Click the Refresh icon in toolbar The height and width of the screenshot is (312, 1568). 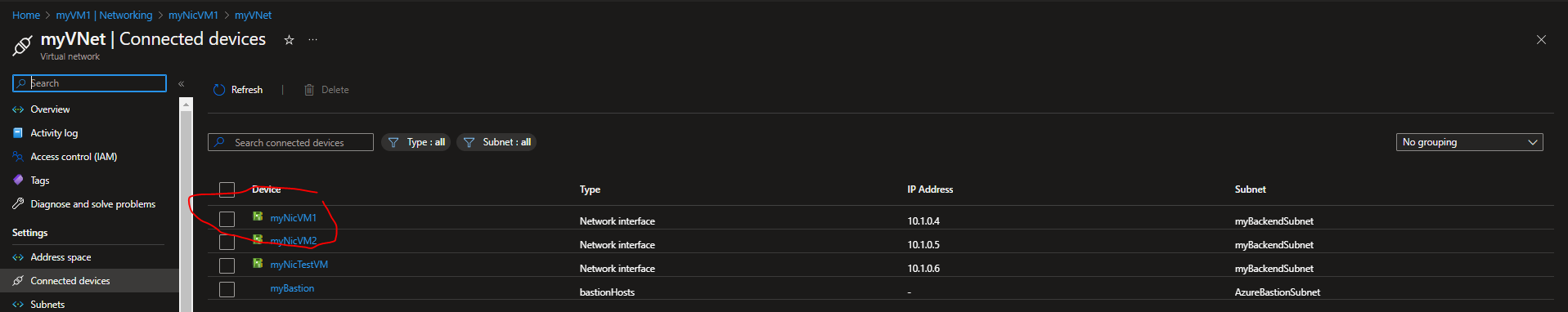218,90
